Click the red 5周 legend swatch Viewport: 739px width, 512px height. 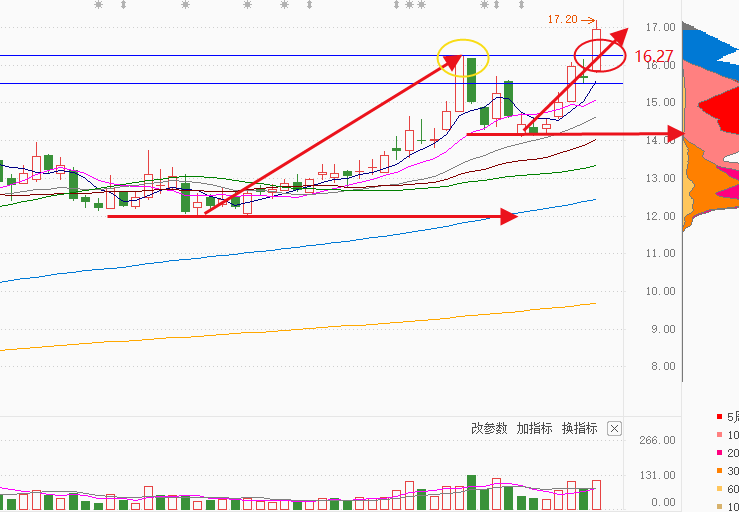719,416
